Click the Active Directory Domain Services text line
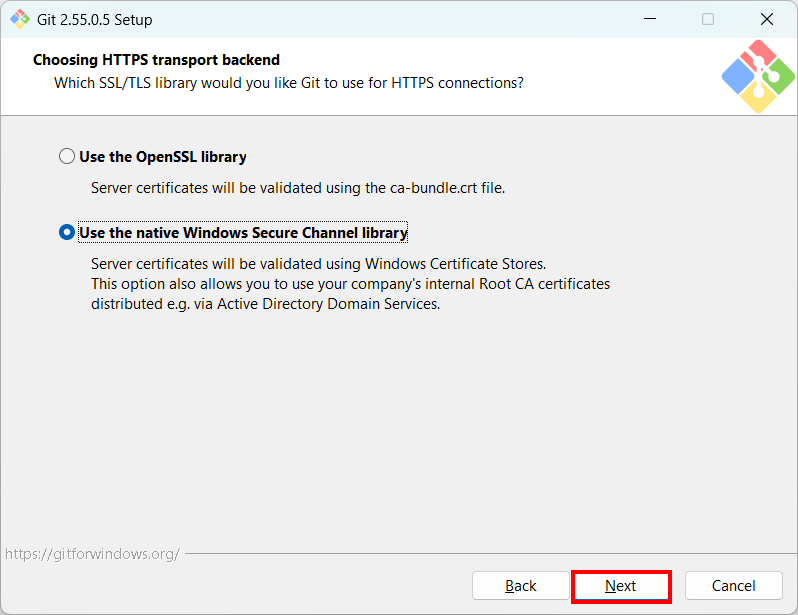The image size is (798, 615). [x=265, y=304]
